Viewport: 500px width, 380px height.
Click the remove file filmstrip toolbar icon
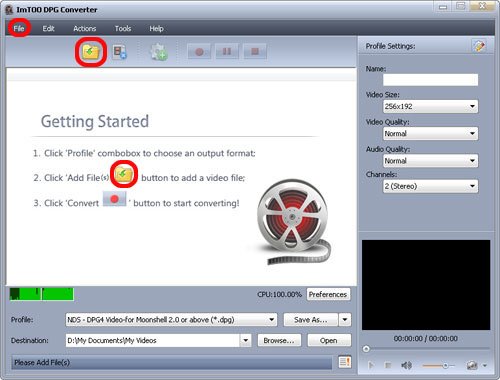click(120, 52)
